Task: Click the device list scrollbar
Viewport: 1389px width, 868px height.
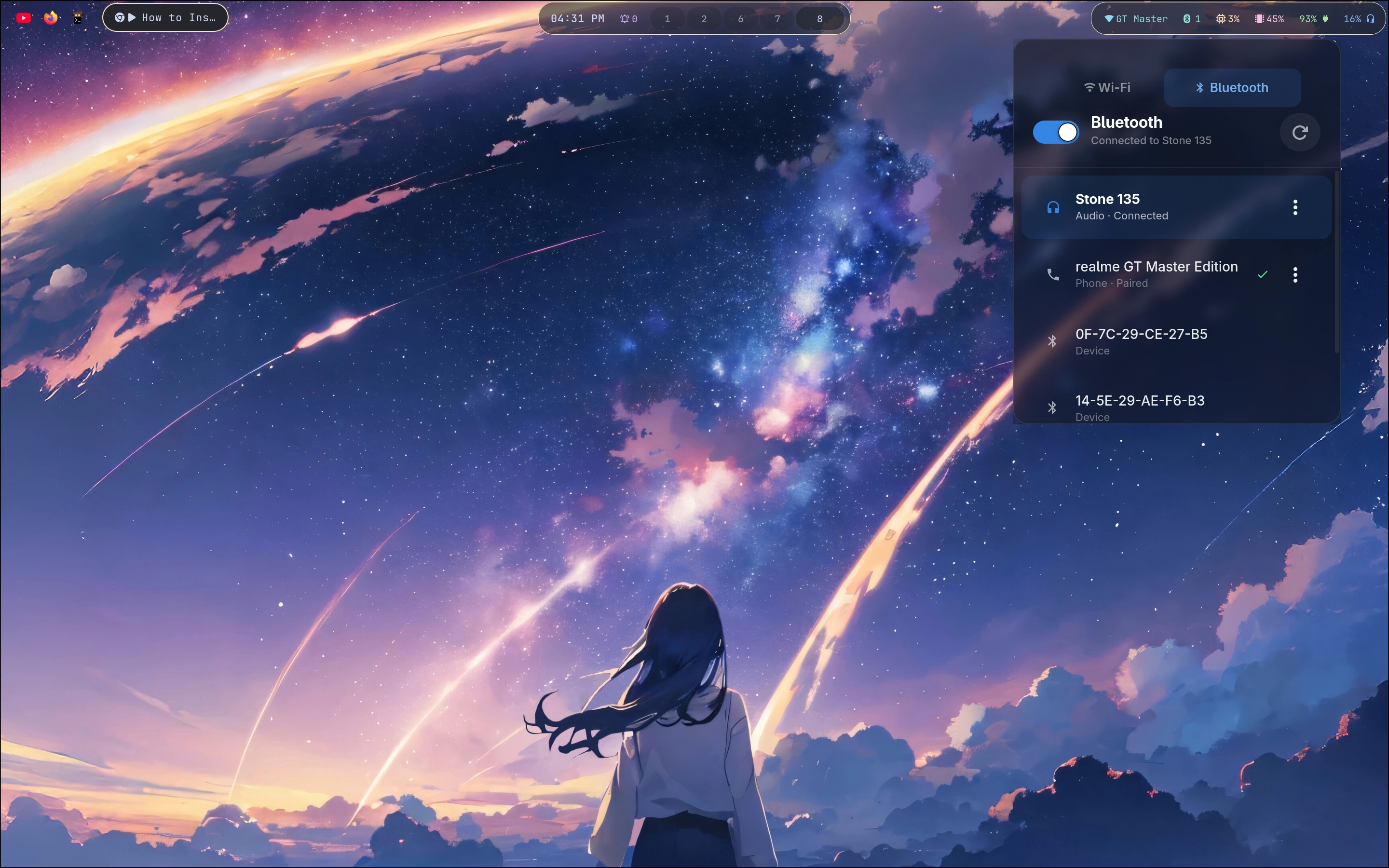Action: pyautogui.click(x=1336, y=261)
